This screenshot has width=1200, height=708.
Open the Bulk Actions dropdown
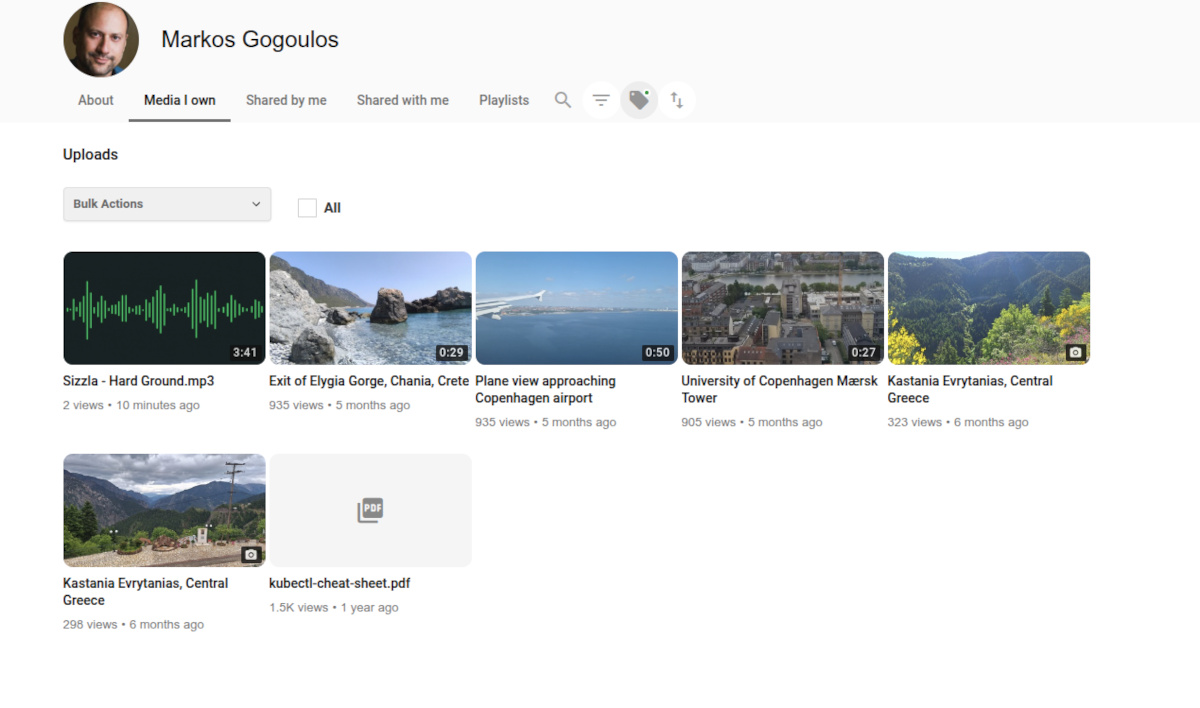tap(166, 204)
